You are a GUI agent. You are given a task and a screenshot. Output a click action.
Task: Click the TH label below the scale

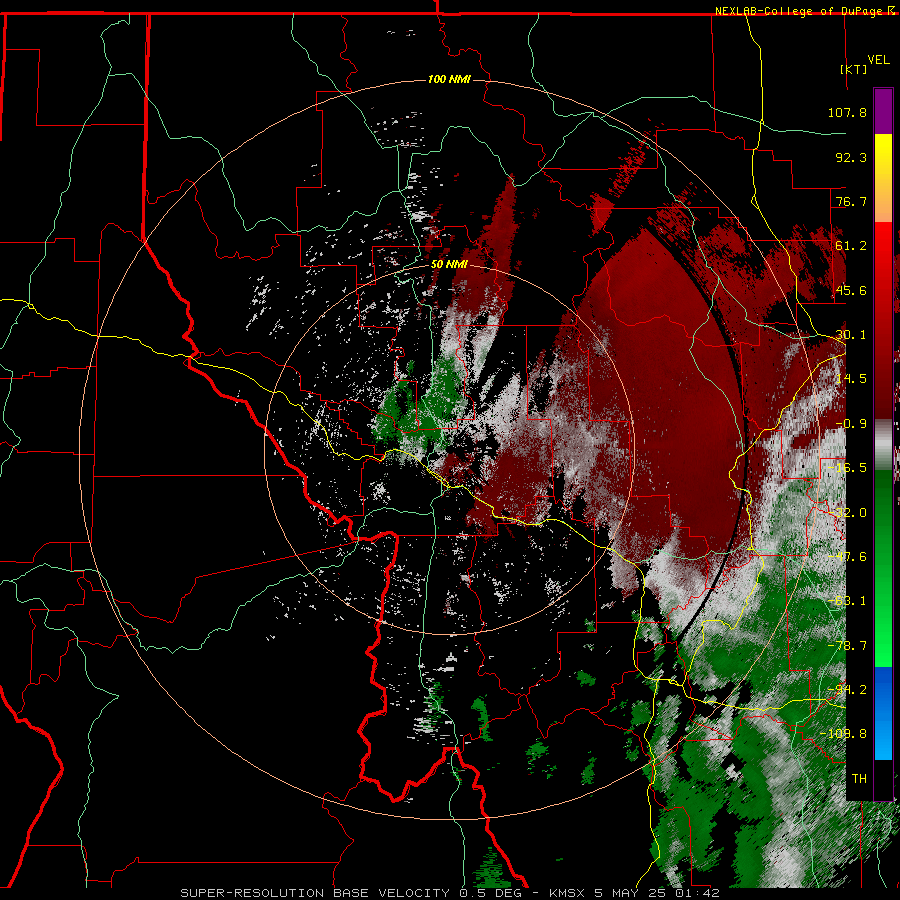coord(859,779)
